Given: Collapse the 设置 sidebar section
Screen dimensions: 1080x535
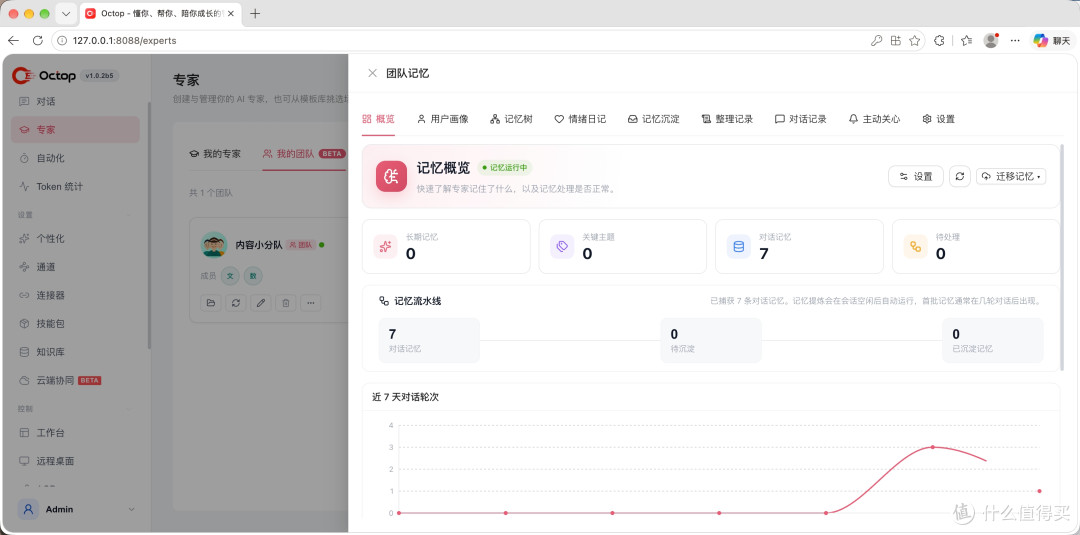Looking at the screenshot, I should (x=131, y=215).
